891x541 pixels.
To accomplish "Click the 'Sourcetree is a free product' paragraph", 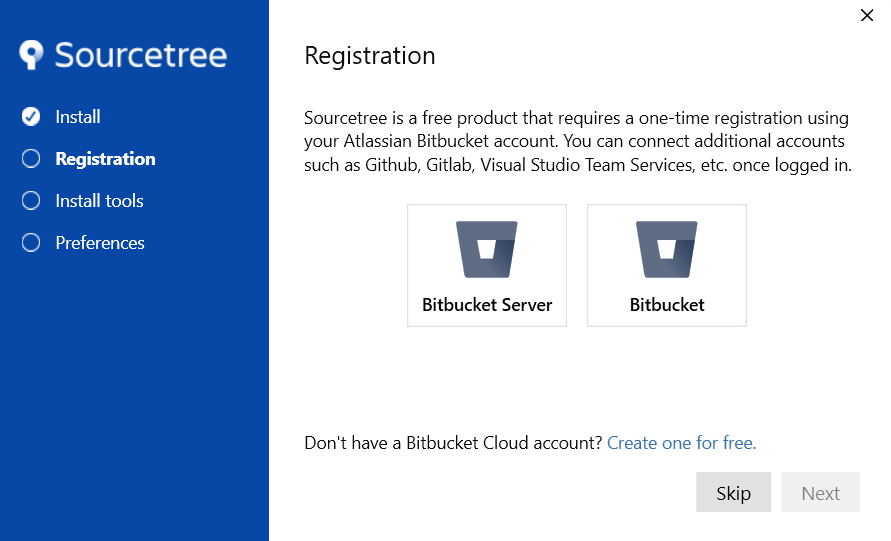I will [x=578, y=142].
